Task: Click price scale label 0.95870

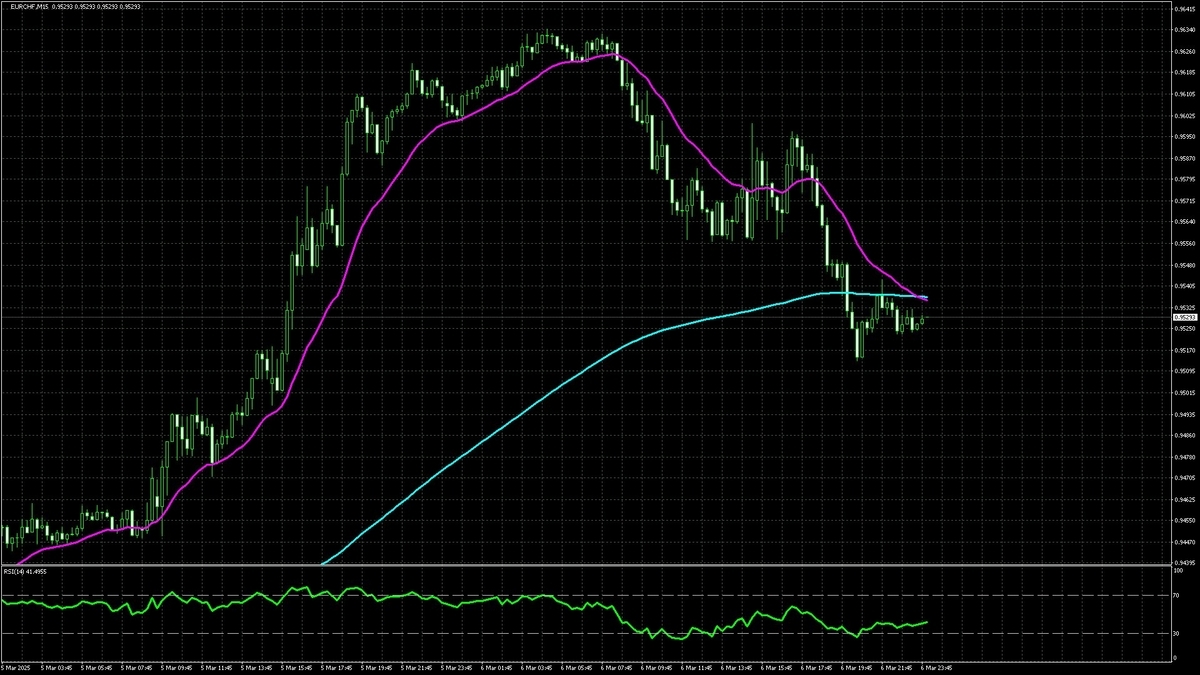Action: (1185, 158)
